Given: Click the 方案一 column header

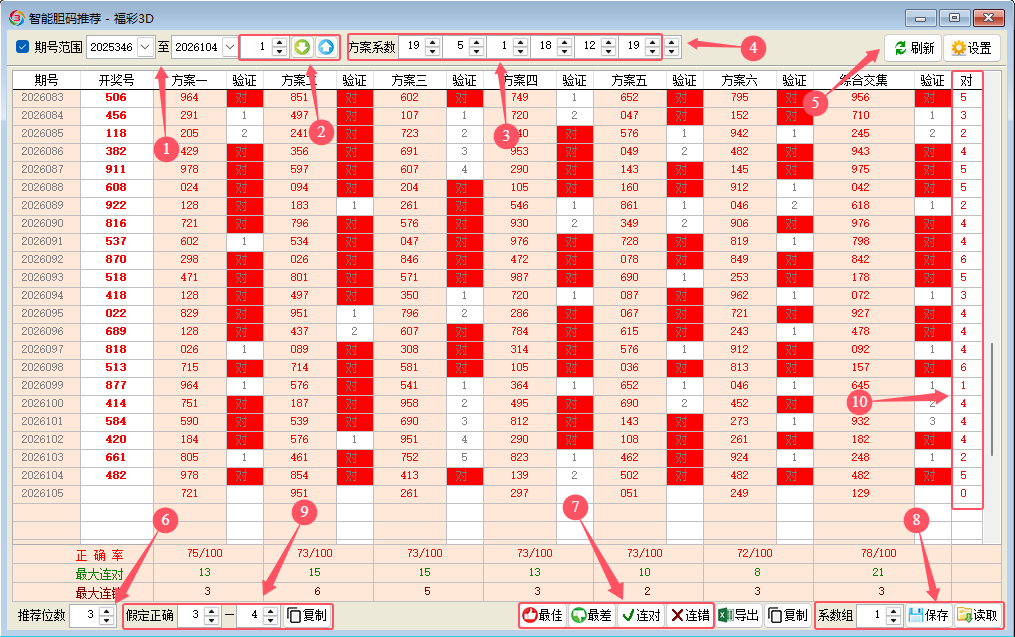Looking at the screenshot, I should (x=189, y=80).
